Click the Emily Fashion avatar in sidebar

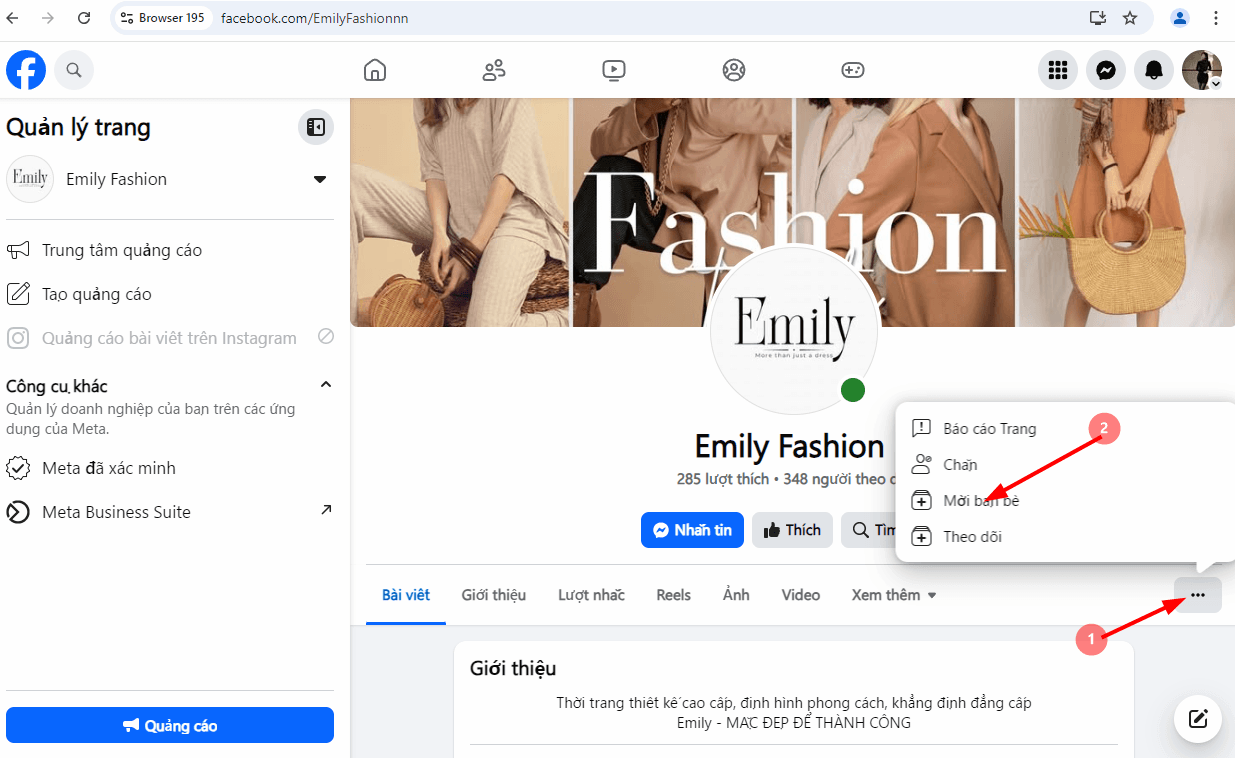(30, 179)
